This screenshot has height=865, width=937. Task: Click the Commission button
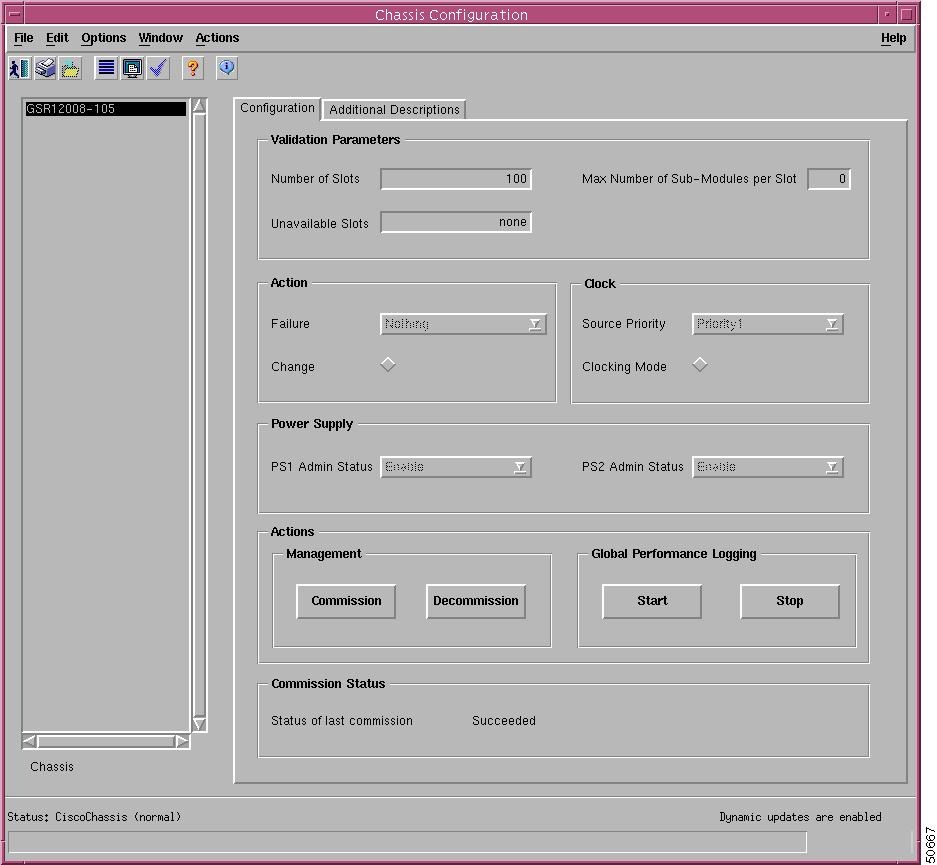coord(346,601)
